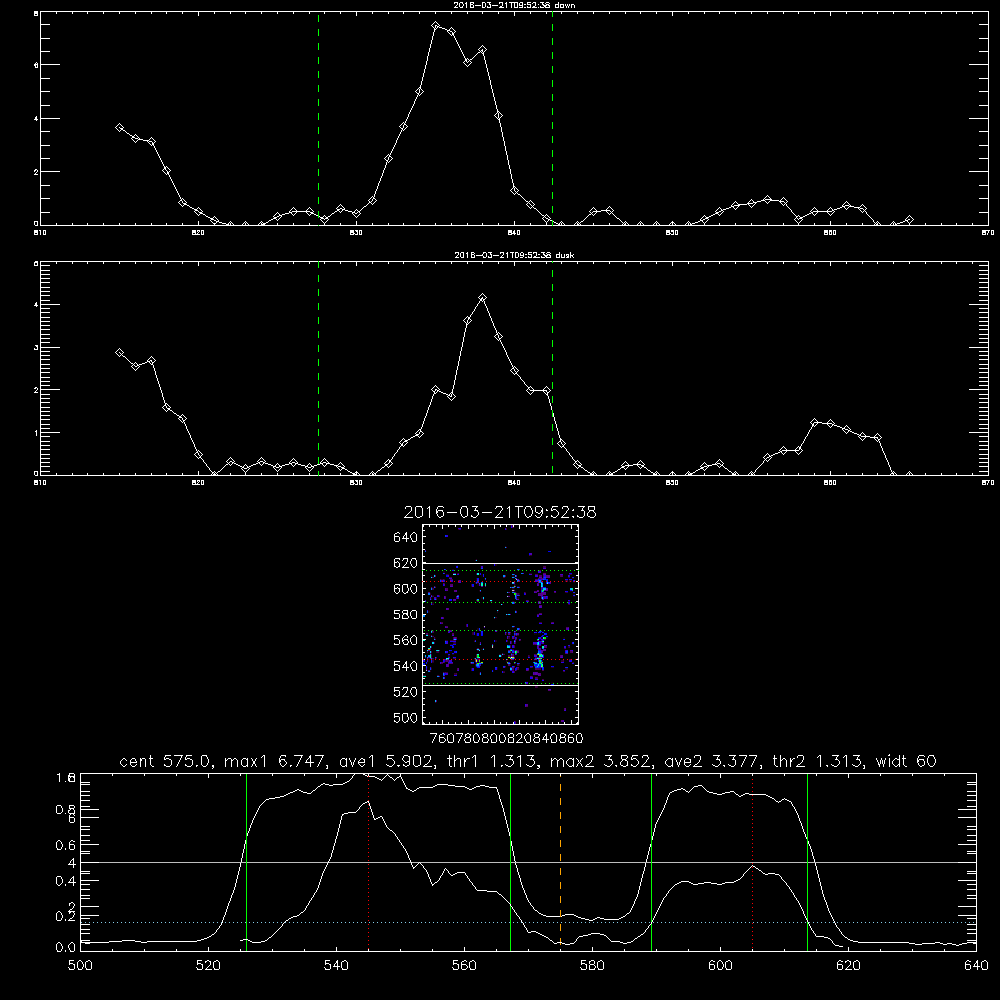This screenshot has width=1000, height=1000.
Task: Click the right green dashed line in the dusk plot
Action: click(552, 368)
